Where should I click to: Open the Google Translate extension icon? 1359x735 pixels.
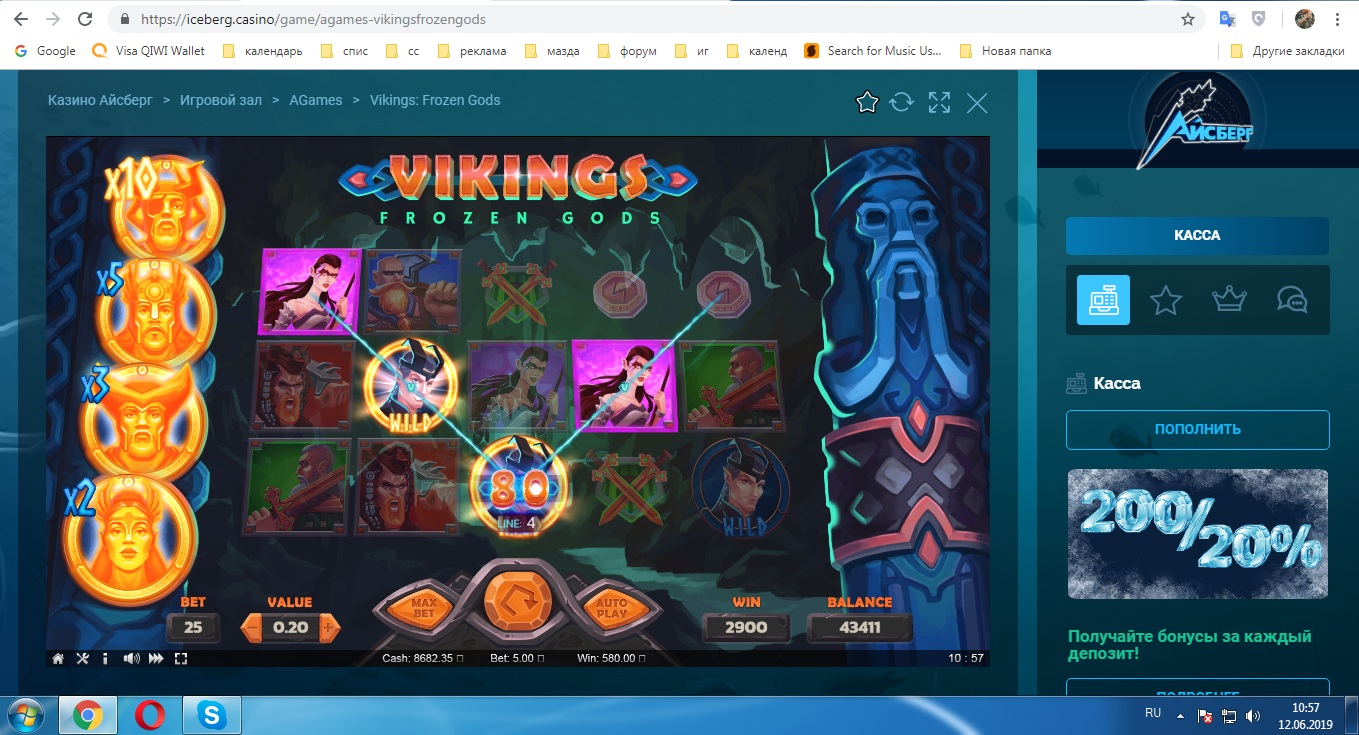click(1227, 19)
